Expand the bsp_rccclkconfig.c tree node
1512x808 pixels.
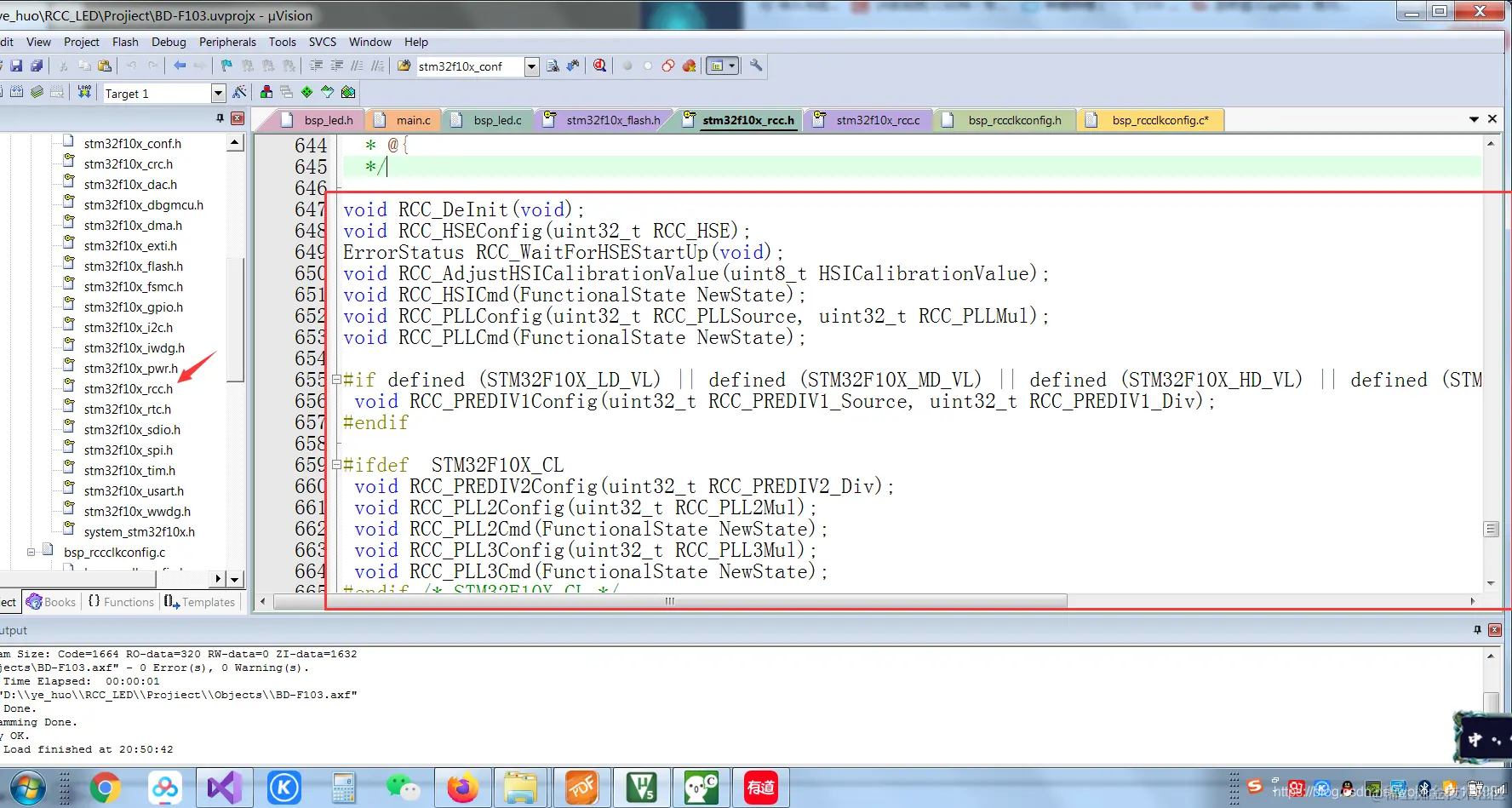tap(31, 552)
